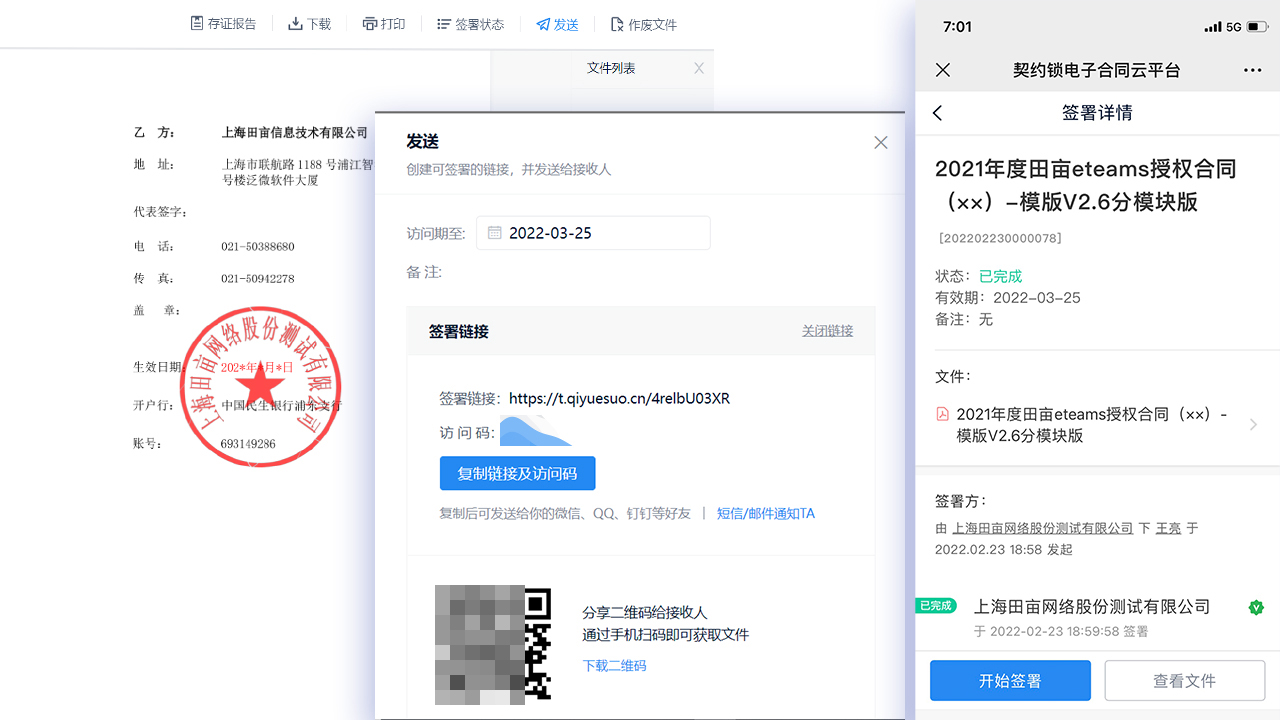1280x720 pixels.
Task: Click 查看文件 button
Action: pyautogui.click(x=1185, y=681)
